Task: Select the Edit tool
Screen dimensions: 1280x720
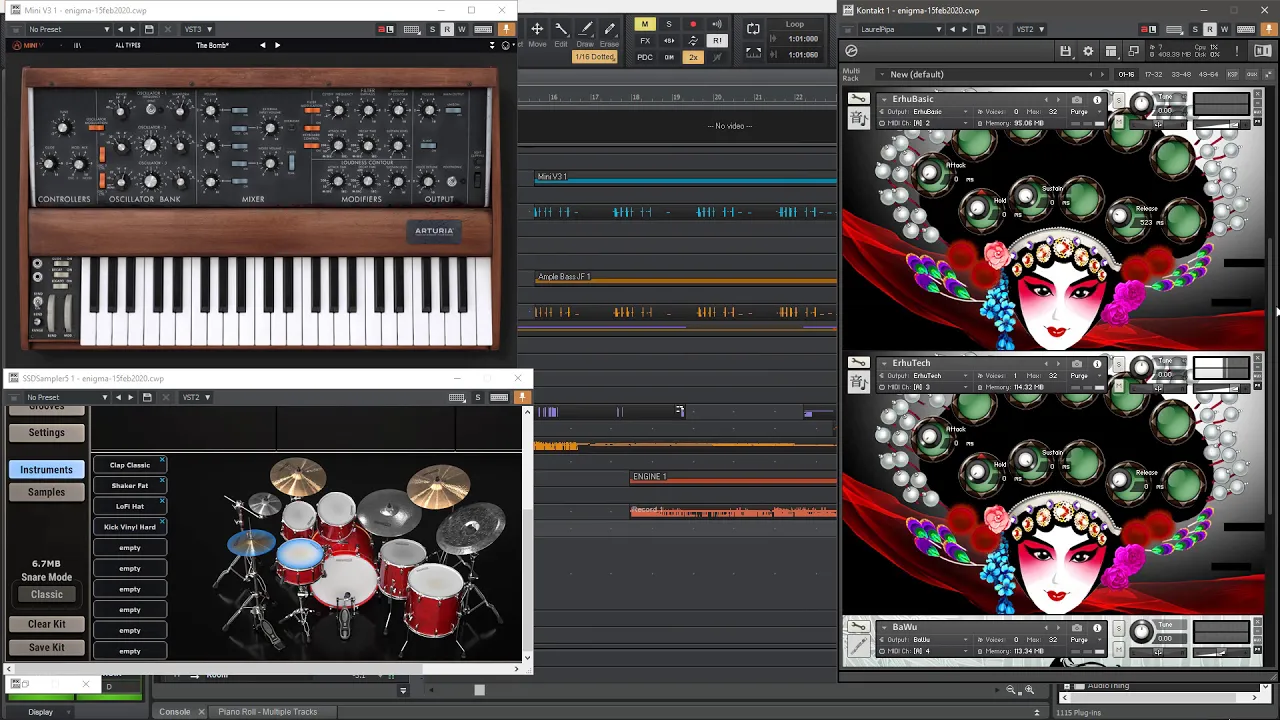Action: click(x=561, y=33)
